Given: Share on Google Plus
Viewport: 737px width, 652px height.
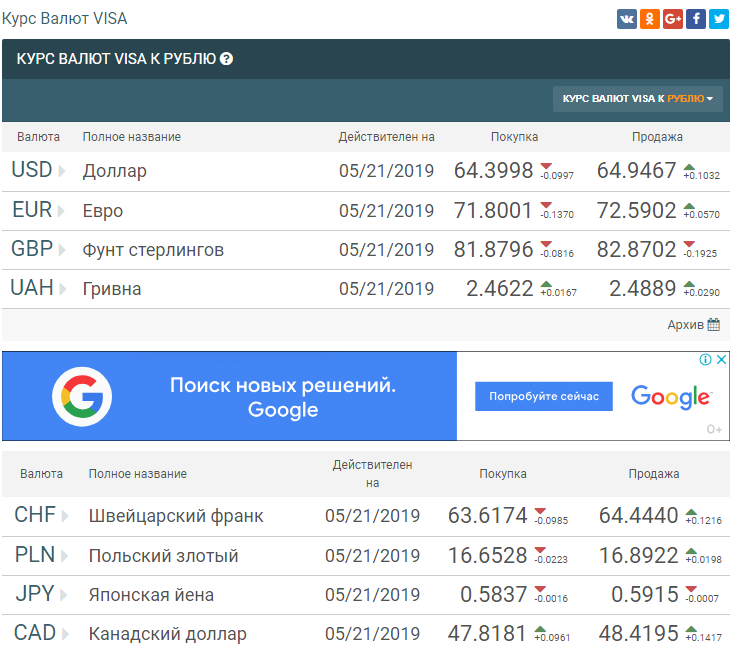Looking at the screenshot, I should (673, 19).
